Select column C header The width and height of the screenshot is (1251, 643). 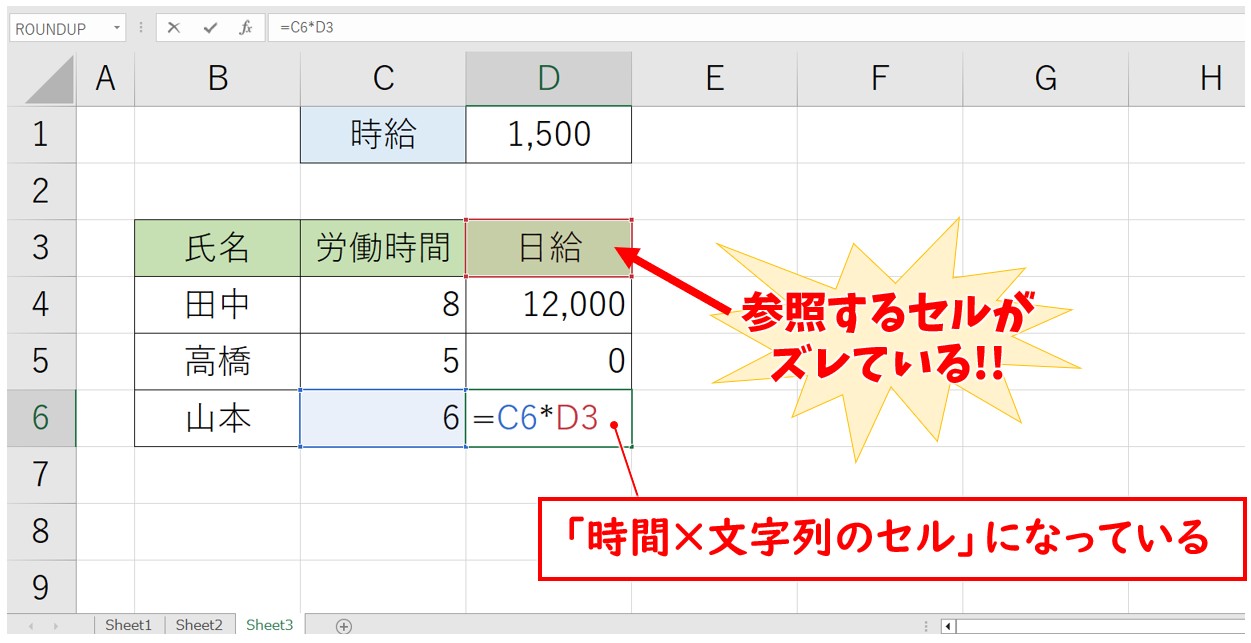(x=383, y=79)
